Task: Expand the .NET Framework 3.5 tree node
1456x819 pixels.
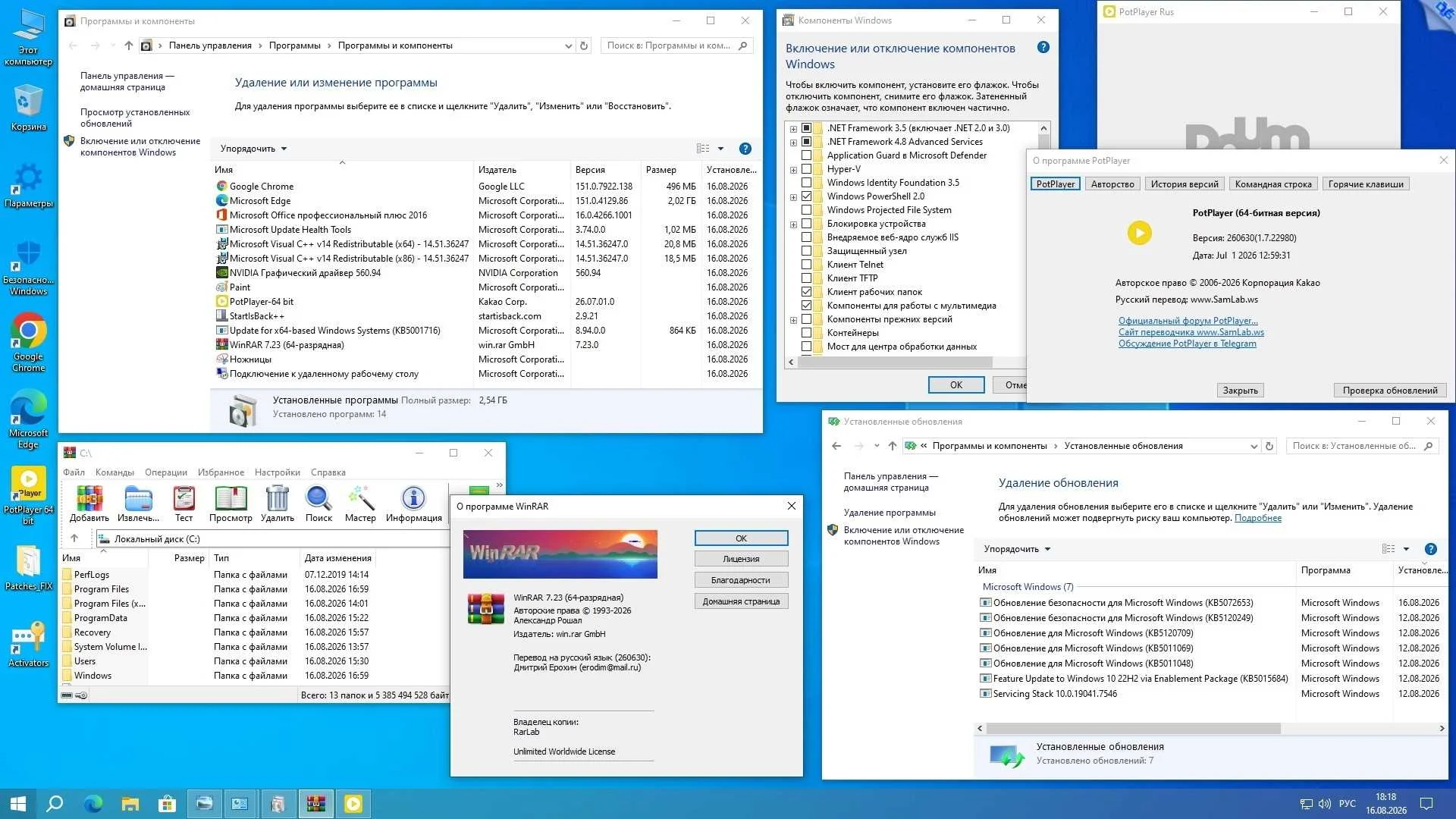Action: click(x=793, y=128)
